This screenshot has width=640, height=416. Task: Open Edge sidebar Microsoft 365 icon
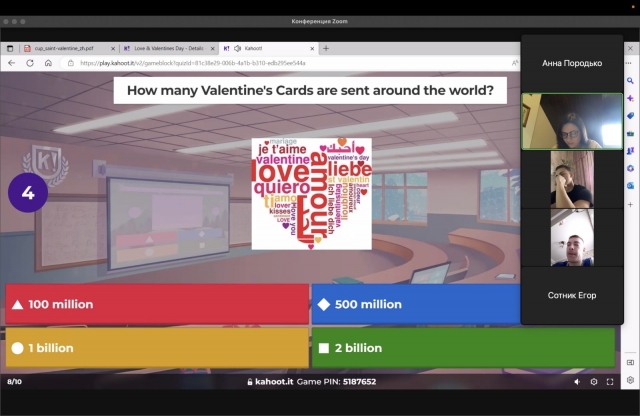630,168
